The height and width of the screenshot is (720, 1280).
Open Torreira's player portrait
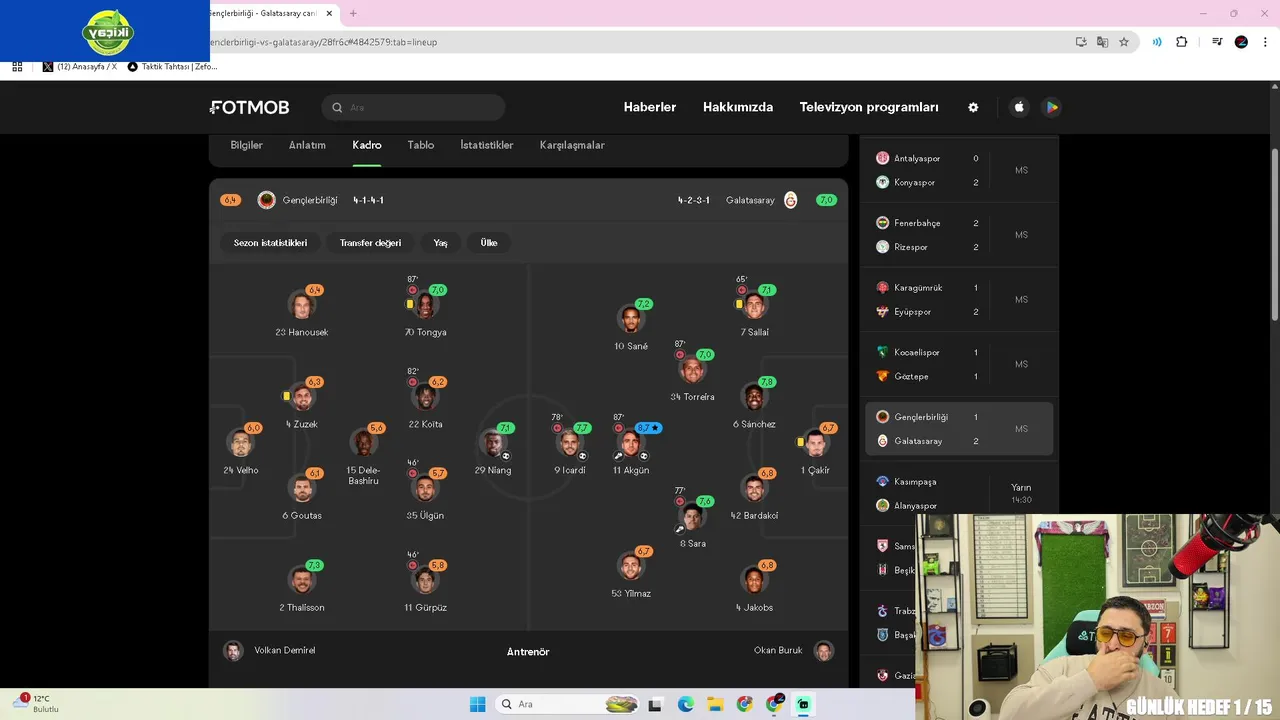[x=692, y=370]
